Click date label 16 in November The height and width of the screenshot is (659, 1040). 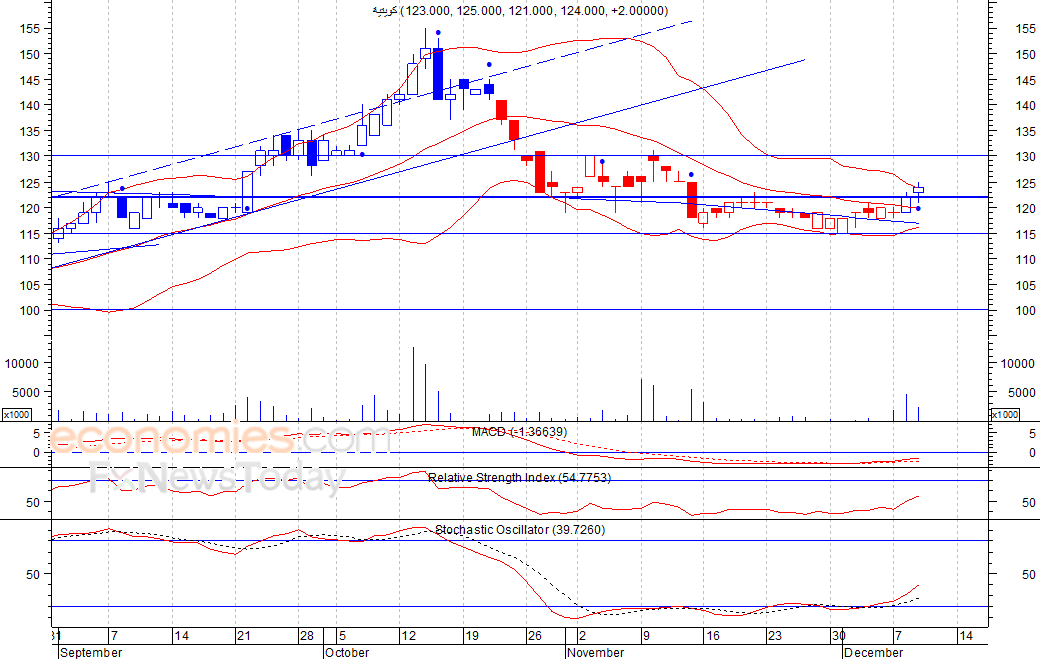tap(712, 636)
